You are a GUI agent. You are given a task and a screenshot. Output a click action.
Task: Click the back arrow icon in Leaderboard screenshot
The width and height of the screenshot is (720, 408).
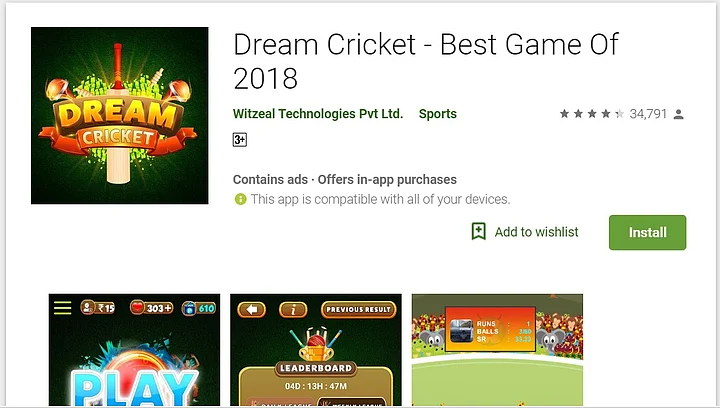(251, 309)
